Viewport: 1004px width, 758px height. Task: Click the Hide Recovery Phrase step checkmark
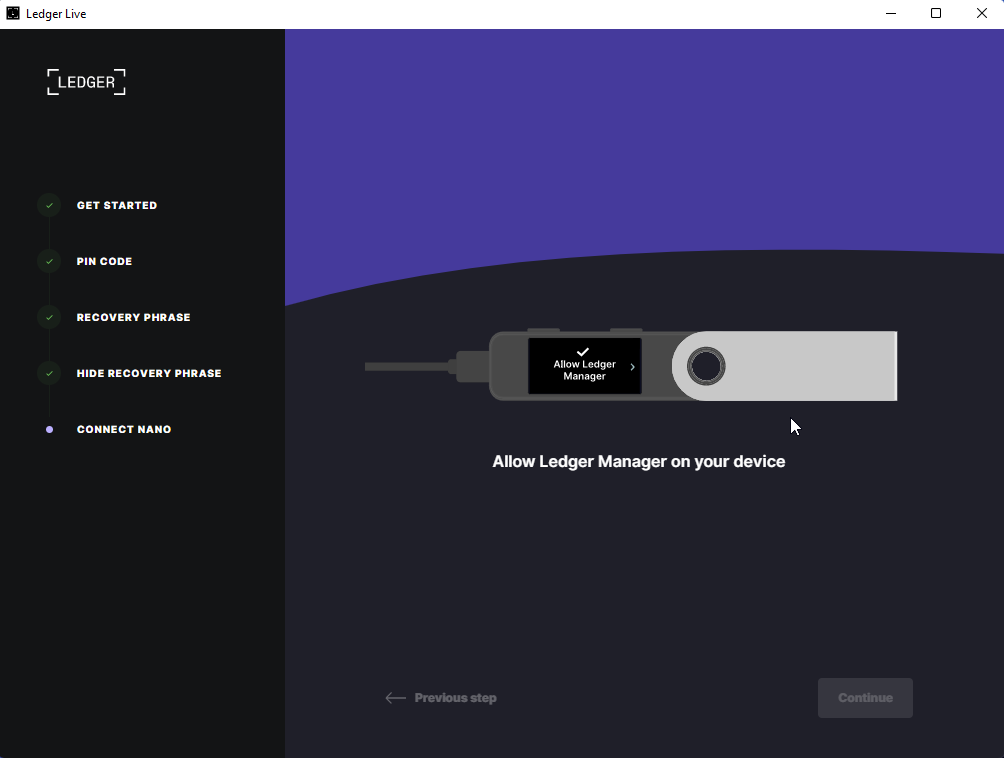(x=49, y=373)
